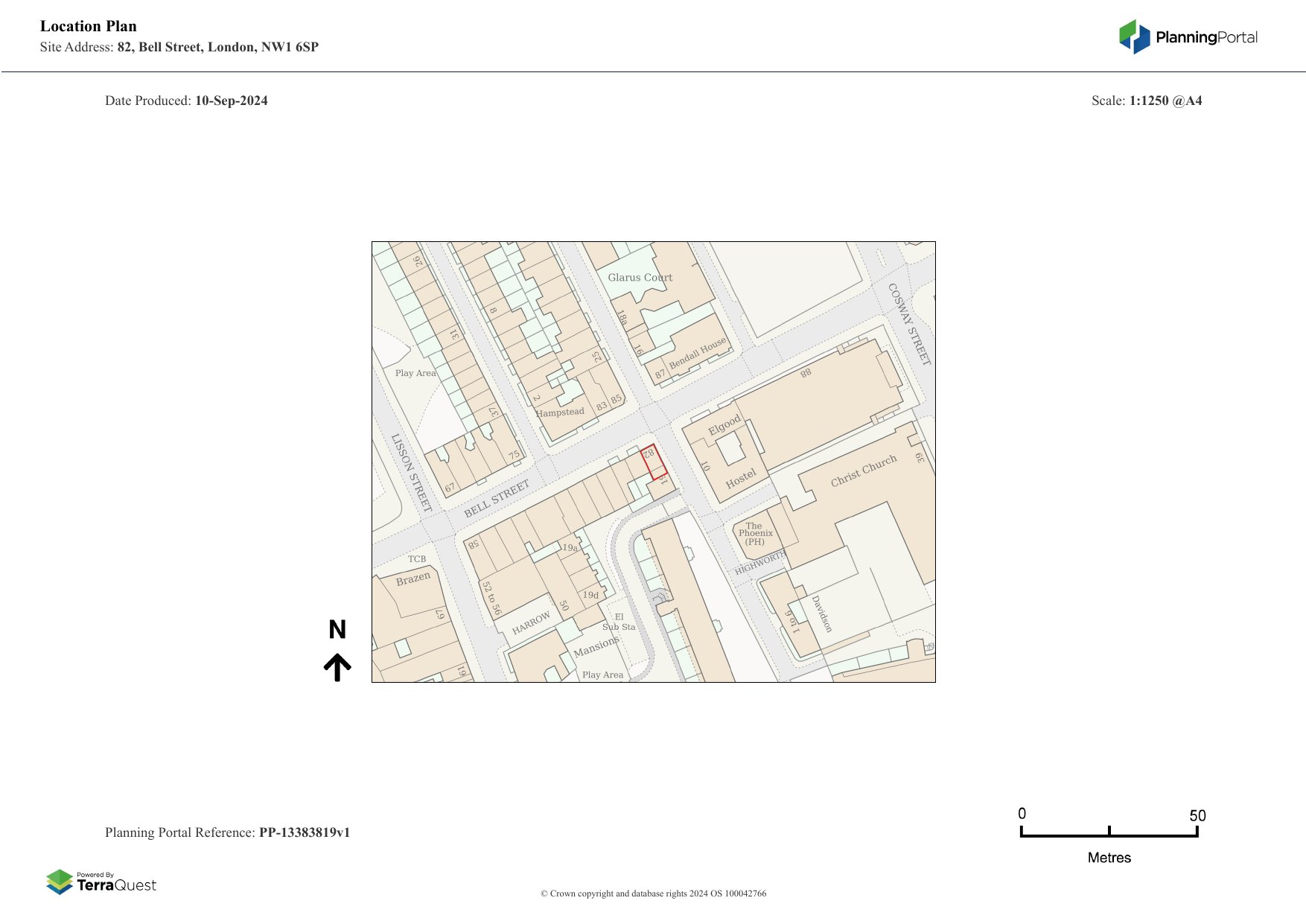This screenshot has height=924, width=1306.
Task: Select the reference PP-13383819v1
Action: coord(304,832)
